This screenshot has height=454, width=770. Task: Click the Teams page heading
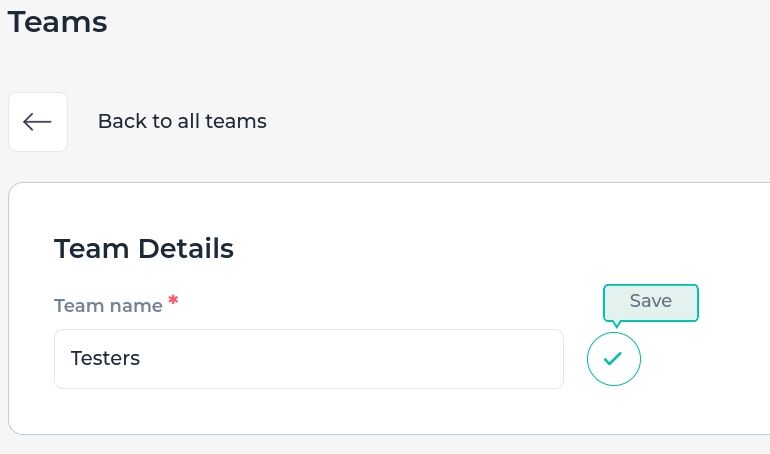pyautogui.click(x=57, y=22)
